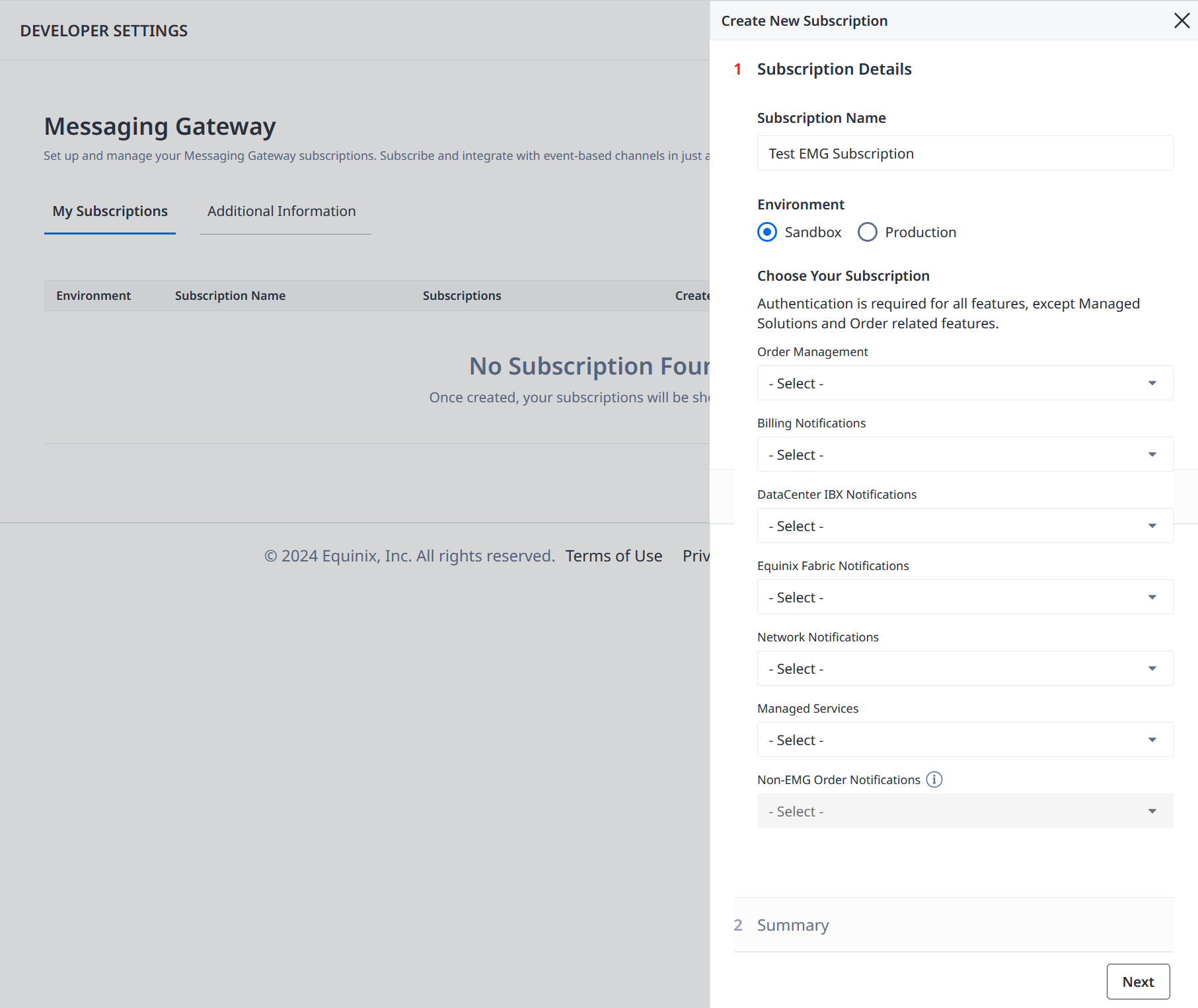
Task: Click the Summary step heading
Action: click(x=793, y=925)
